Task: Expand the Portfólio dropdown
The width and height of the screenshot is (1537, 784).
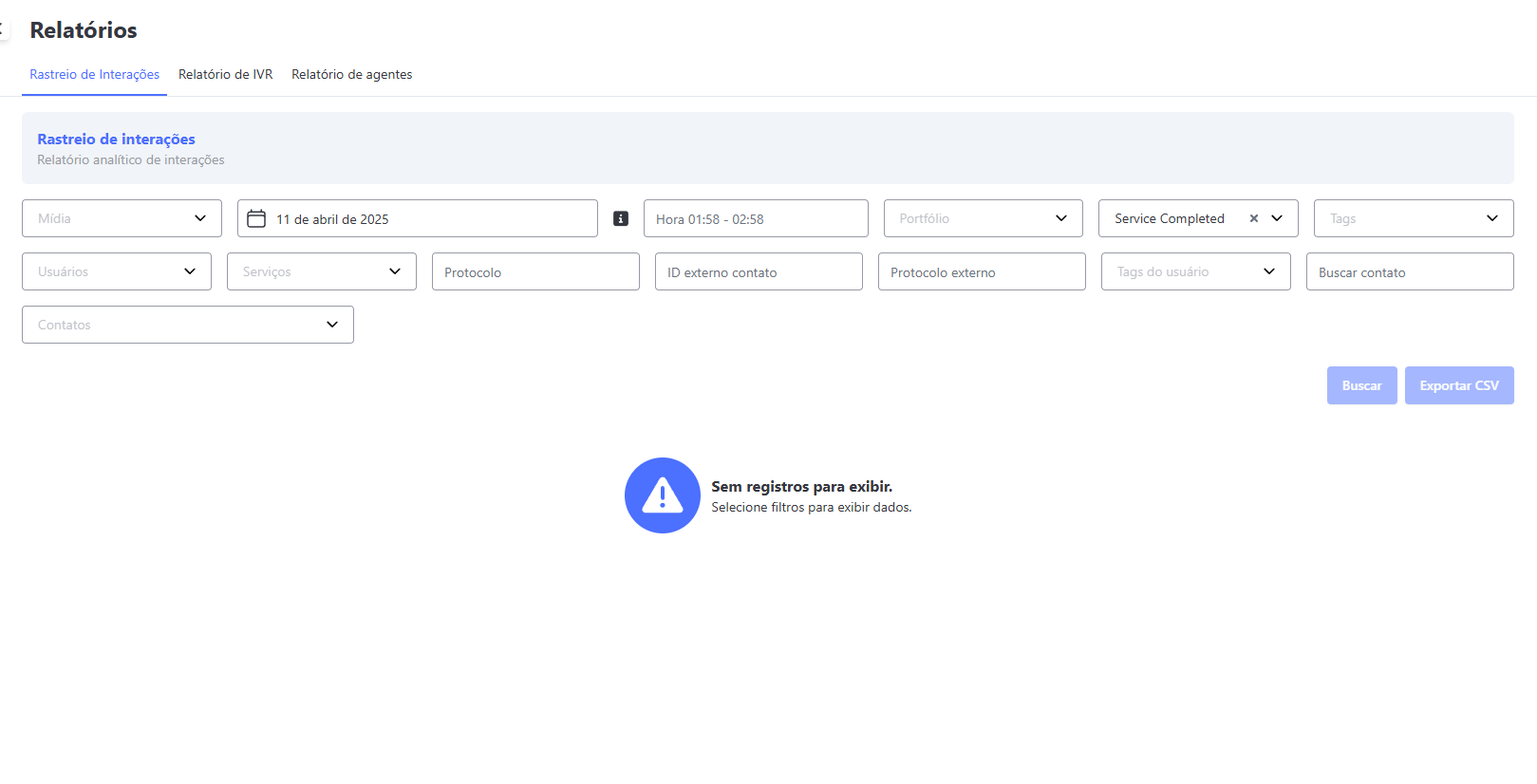Action: tap(982, 218)
